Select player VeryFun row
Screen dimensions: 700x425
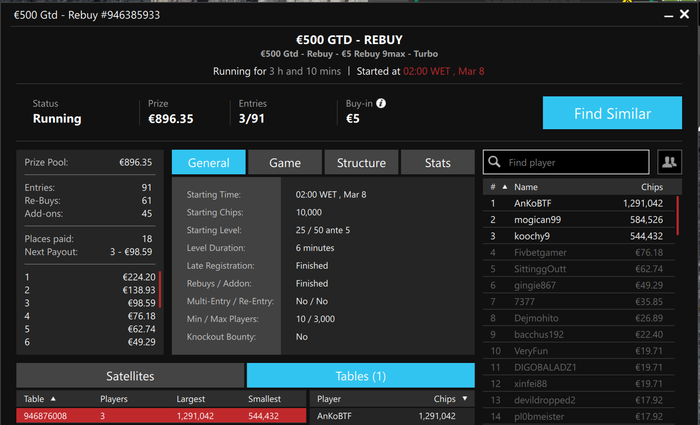(579, 351)
